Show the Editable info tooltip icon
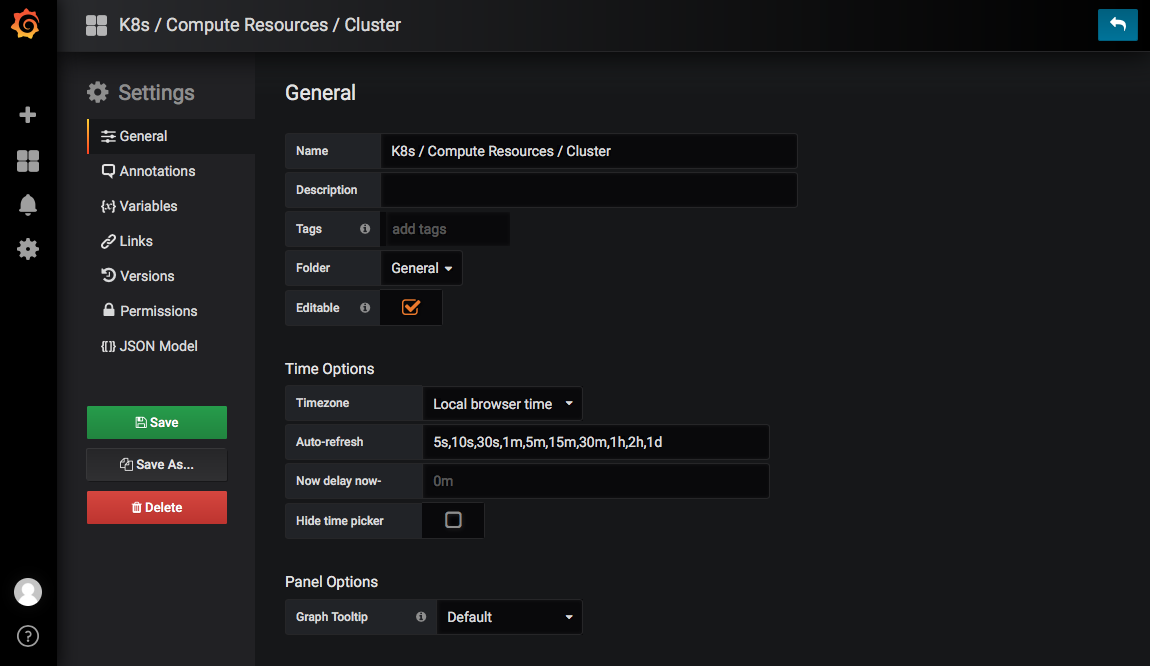 tap(365, 308)
